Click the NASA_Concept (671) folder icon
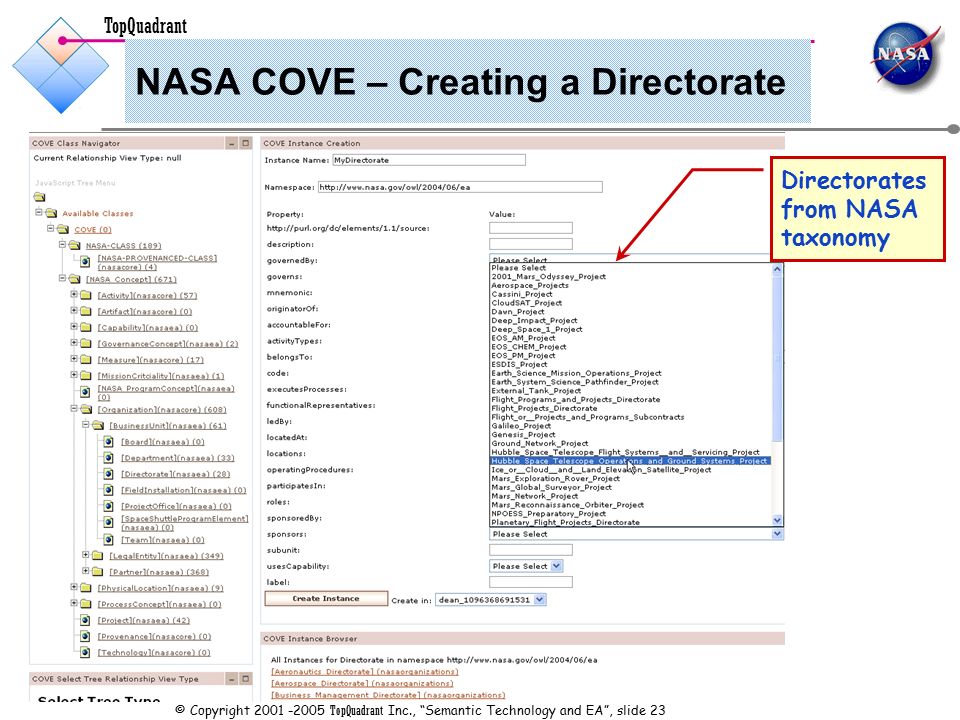This screenshot has width=960, height=720. click(x=75, y=279)
